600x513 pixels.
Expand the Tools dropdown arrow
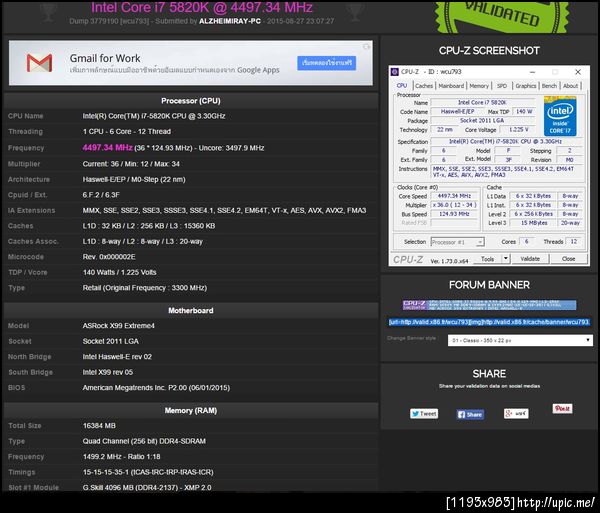pos(506,259)
